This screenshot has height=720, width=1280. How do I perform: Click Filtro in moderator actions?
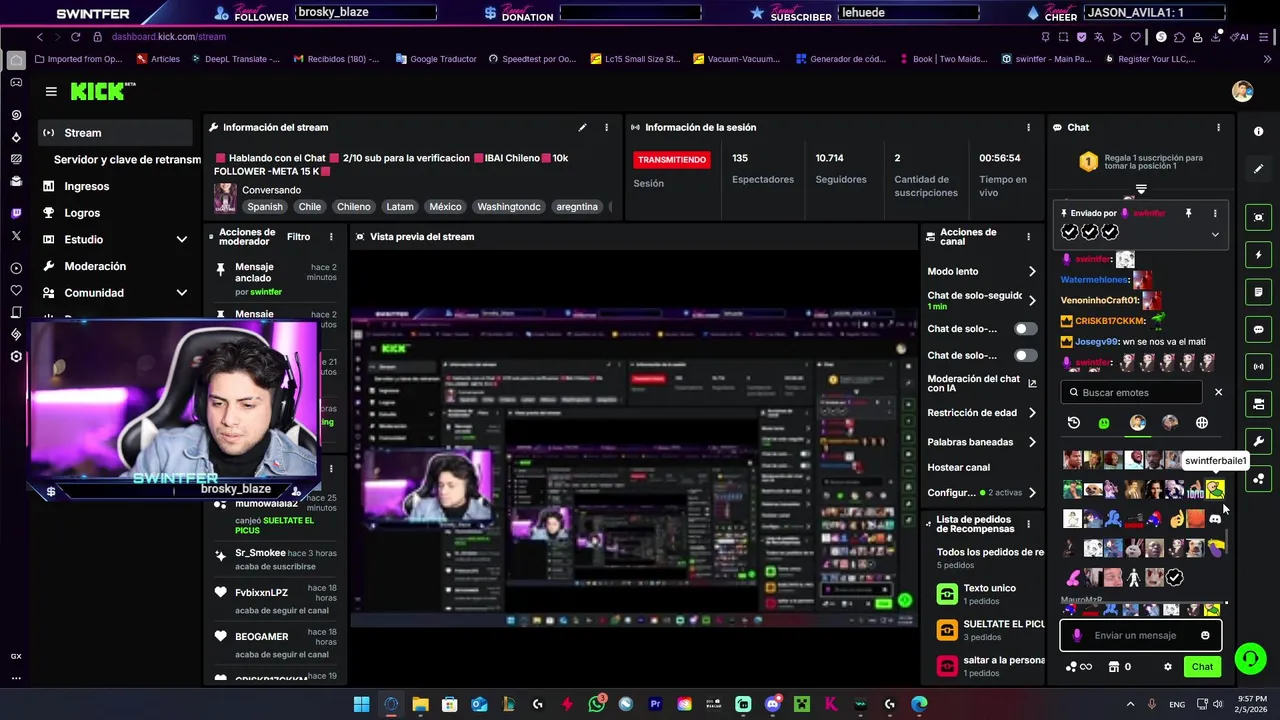pos(298,237)
